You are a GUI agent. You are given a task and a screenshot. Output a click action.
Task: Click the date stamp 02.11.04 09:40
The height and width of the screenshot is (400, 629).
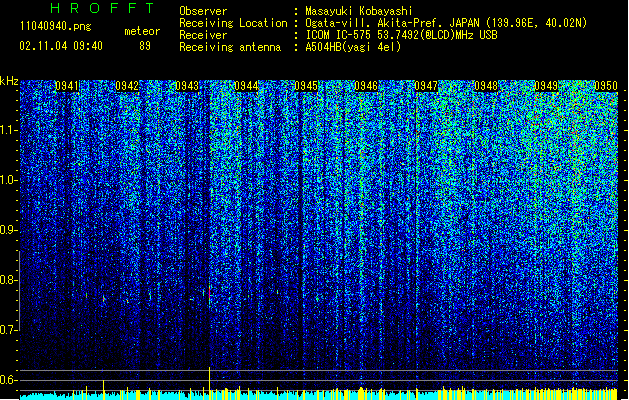[x=61, y=46]
